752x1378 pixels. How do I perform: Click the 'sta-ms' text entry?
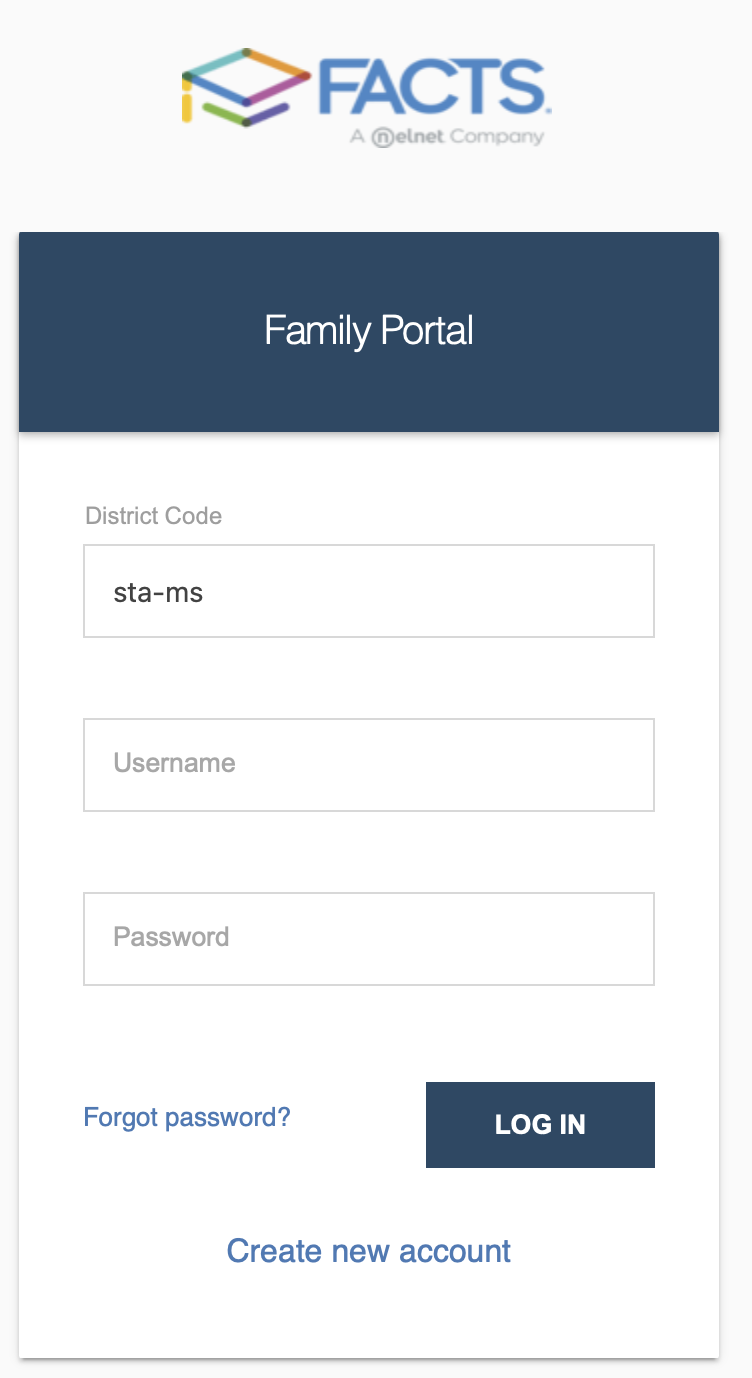pos(158,592)
